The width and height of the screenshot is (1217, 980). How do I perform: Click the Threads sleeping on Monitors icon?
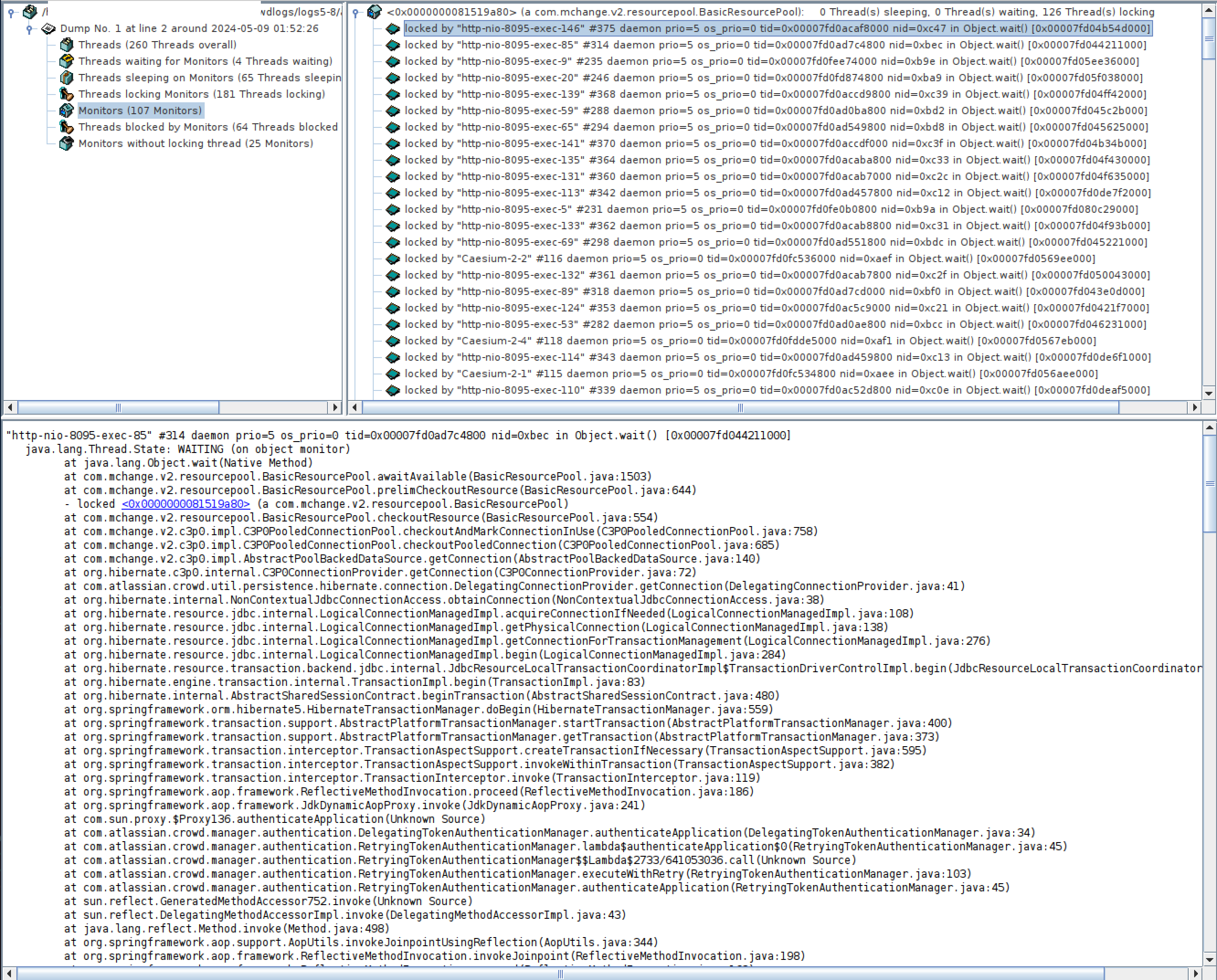[x=66, y=77]
